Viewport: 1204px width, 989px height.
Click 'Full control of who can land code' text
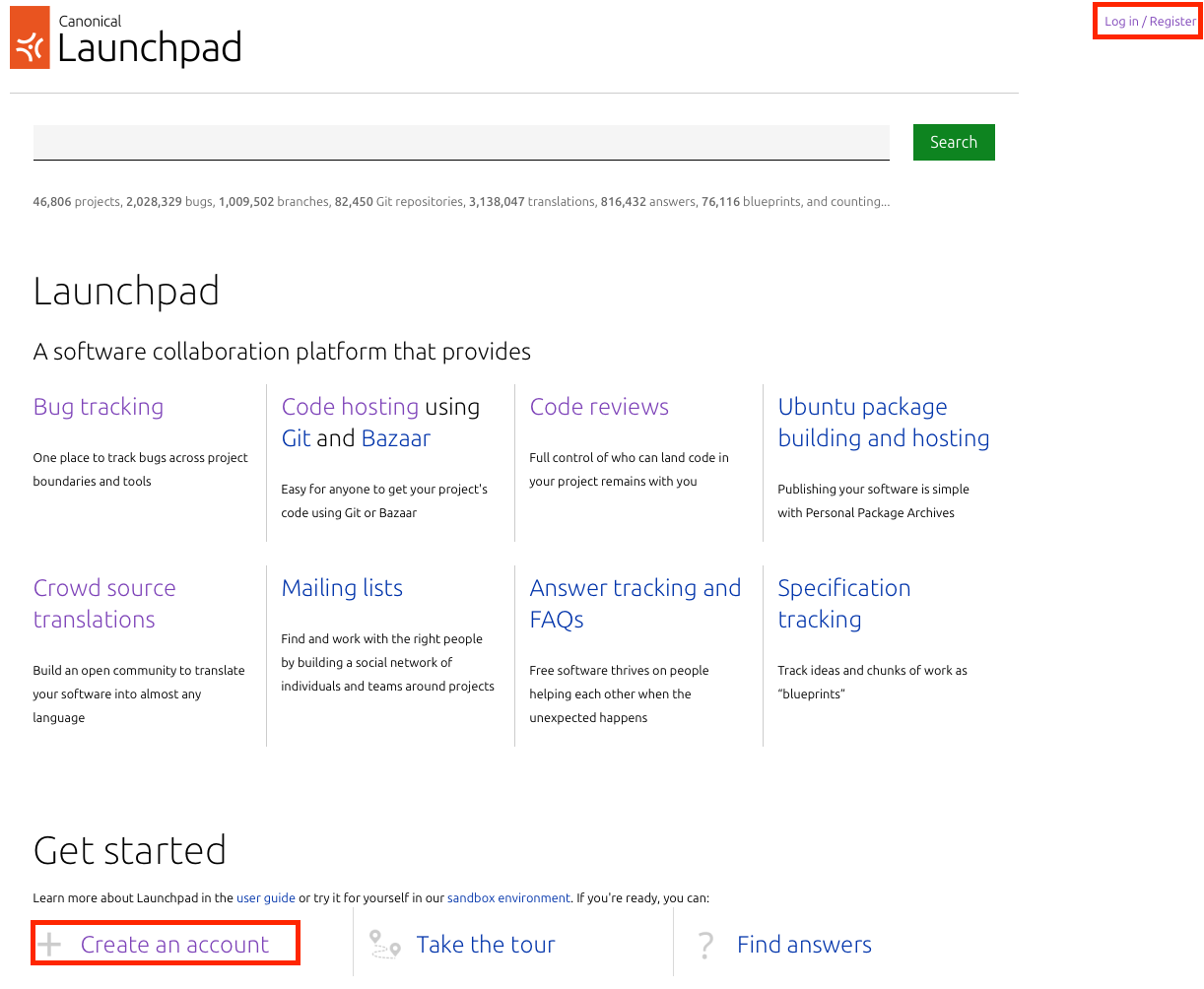(630, 470)
